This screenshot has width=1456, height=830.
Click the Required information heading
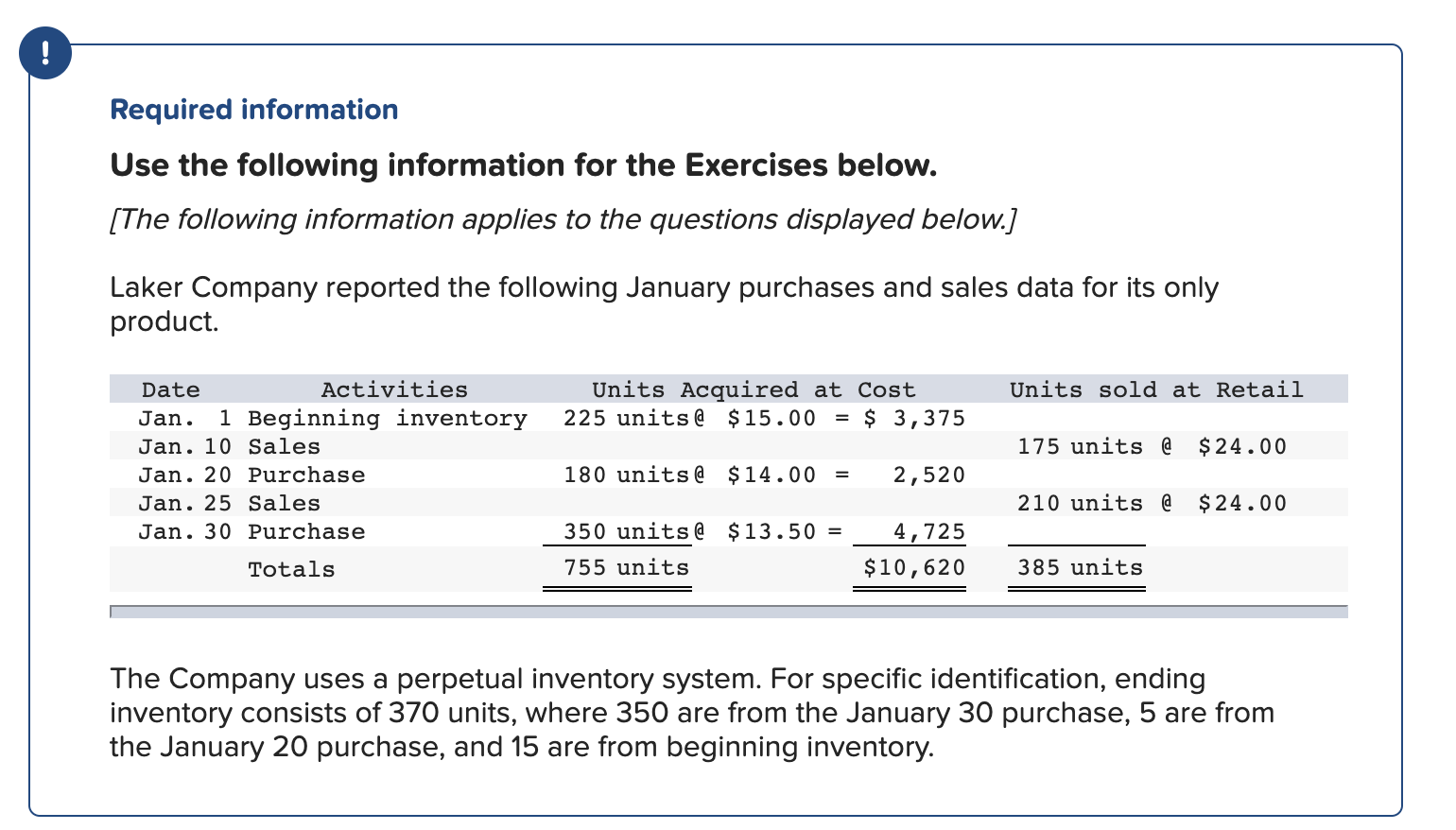click(254, 110)
